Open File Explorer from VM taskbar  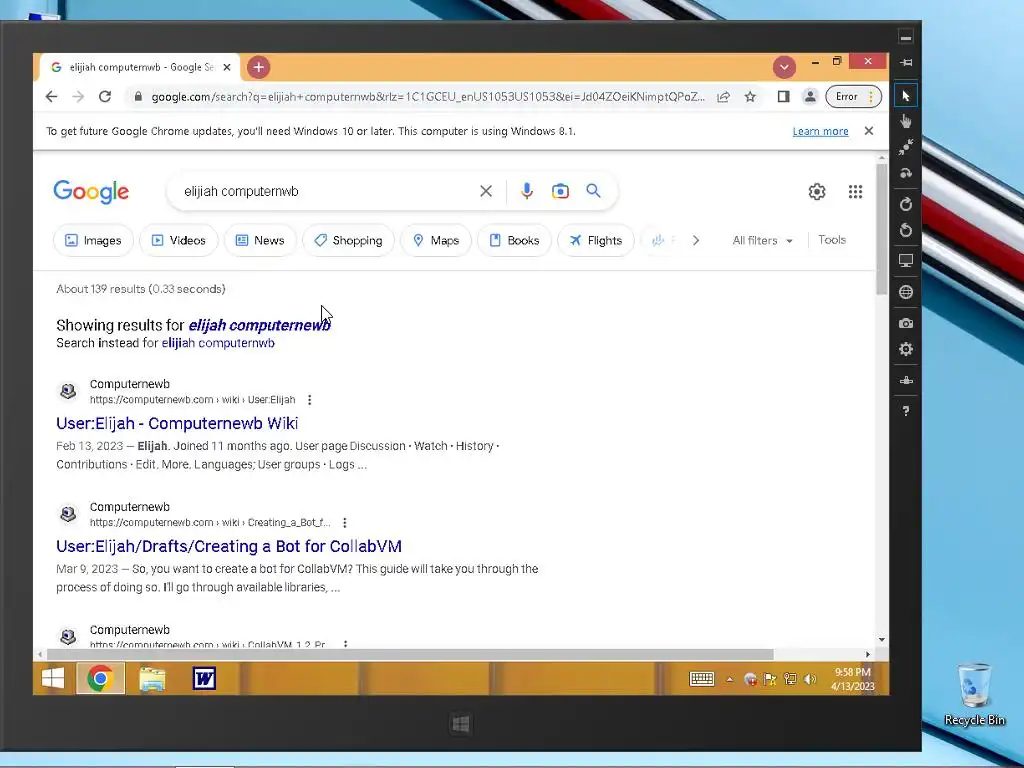coord(152,679)
